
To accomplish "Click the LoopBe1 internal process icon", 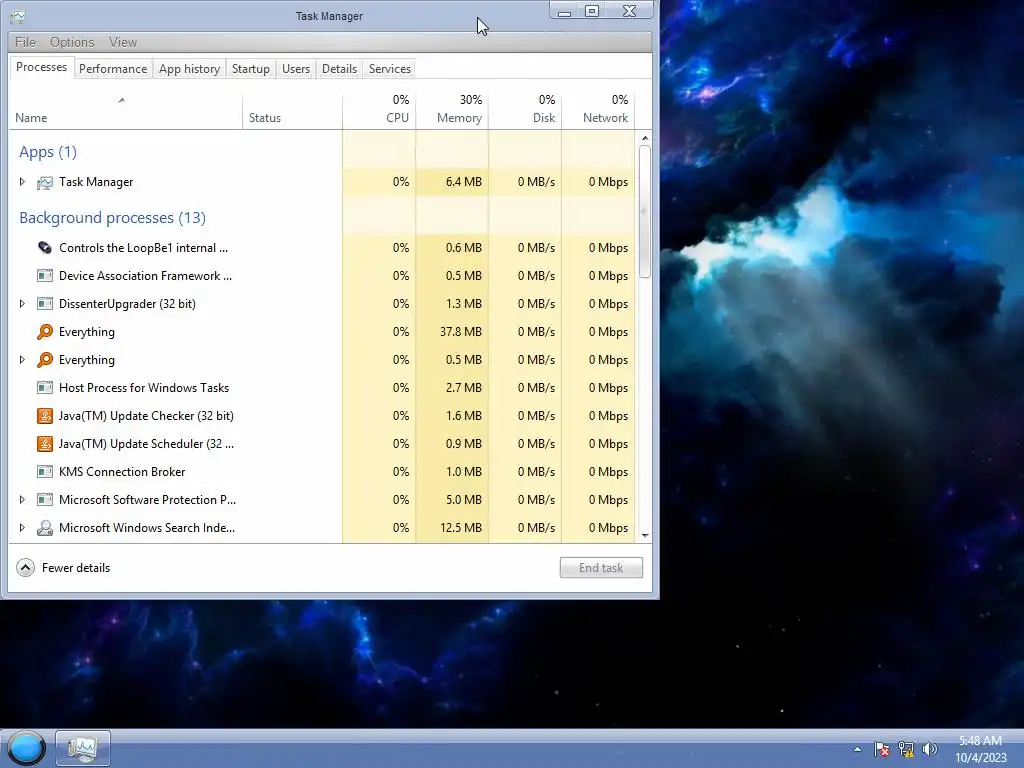I will tap(44, 248).
